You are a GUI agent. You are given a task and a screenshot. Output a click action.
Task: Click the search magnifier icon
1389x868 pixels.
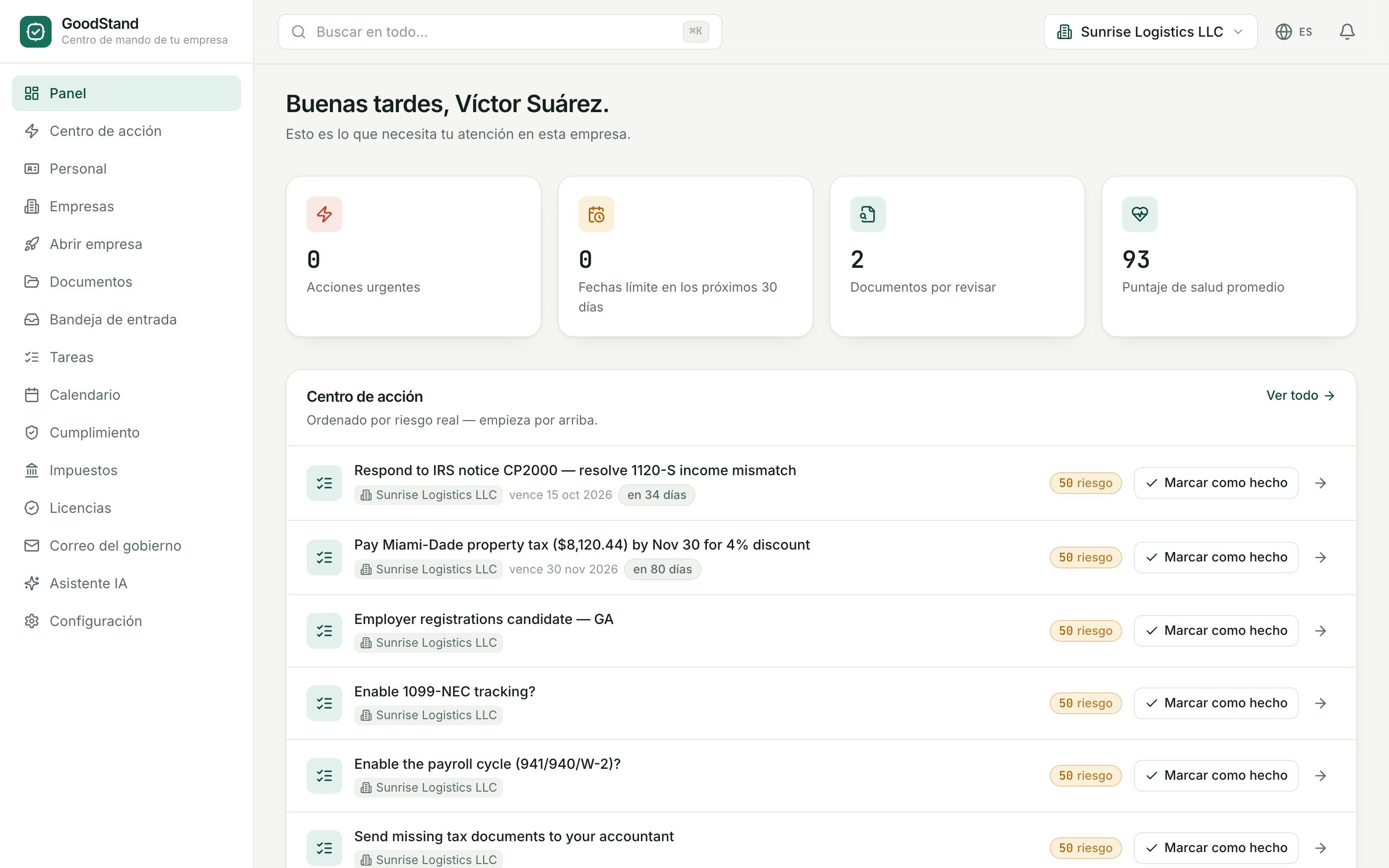coord(299,32)
